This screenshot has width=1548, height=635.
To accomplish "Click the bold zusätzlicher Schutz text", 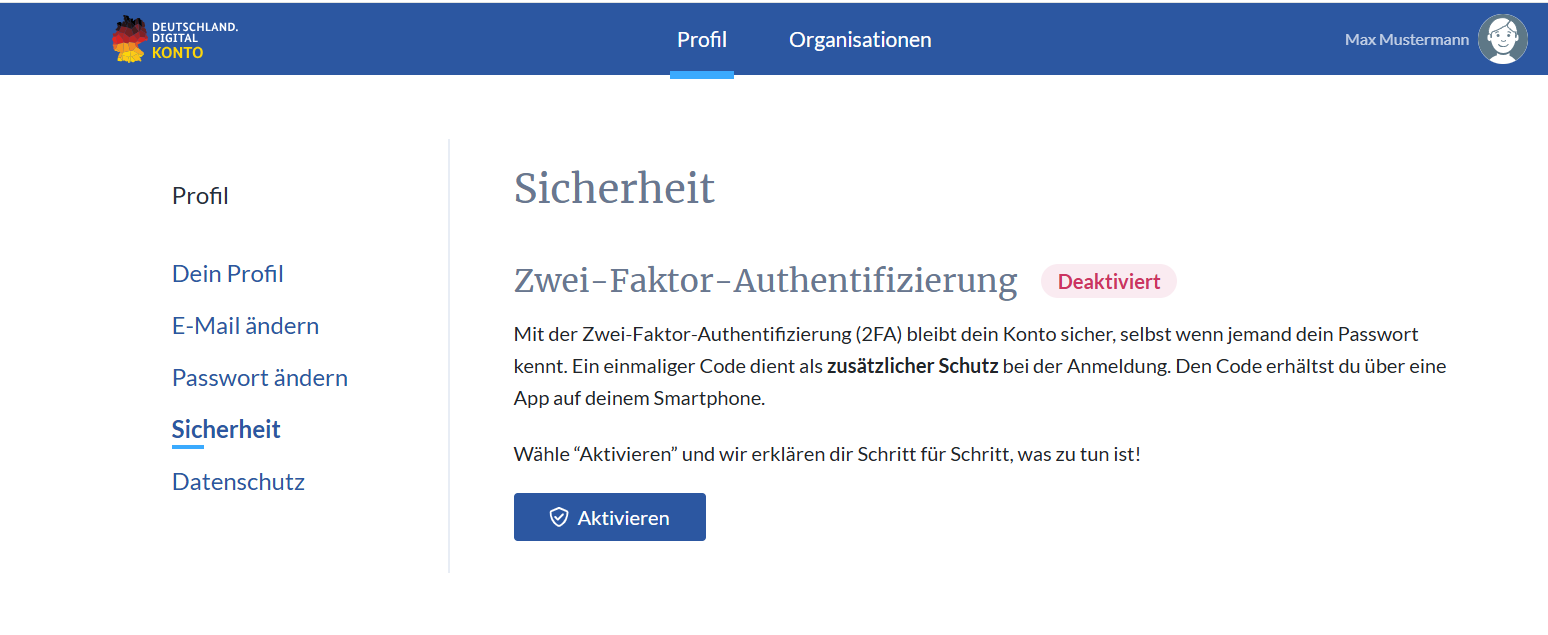I will (912, 366).
